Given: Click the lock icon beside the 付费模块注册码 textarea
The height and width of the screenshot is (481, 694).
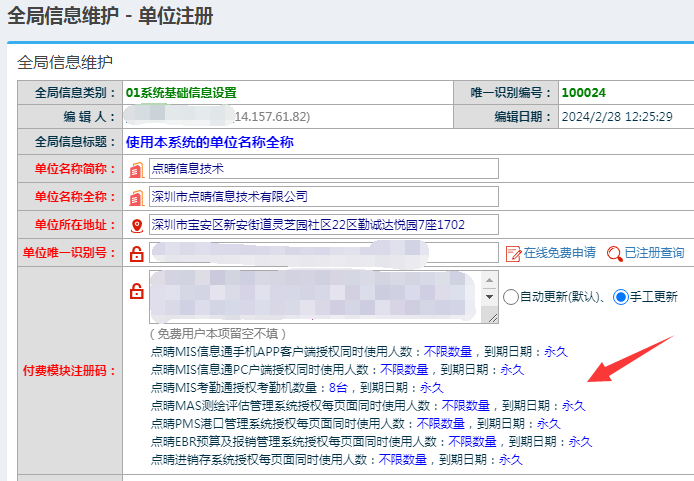Looking at the screenshot, I should [x=137, y=292].
